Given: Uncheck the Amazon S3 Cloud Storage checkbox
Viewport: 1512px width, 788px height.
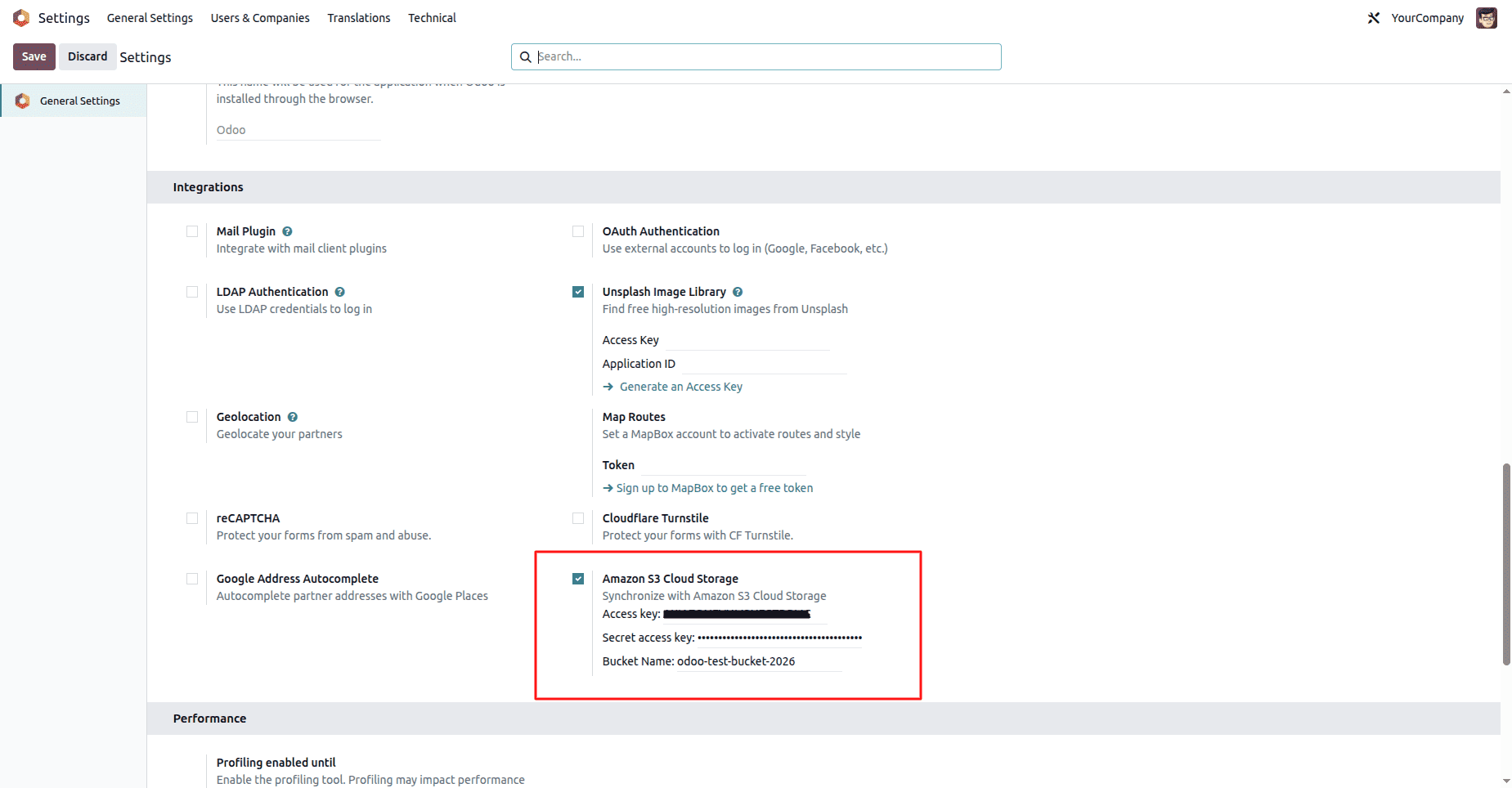Looking at the screenshot, I should tap(578, 579).
